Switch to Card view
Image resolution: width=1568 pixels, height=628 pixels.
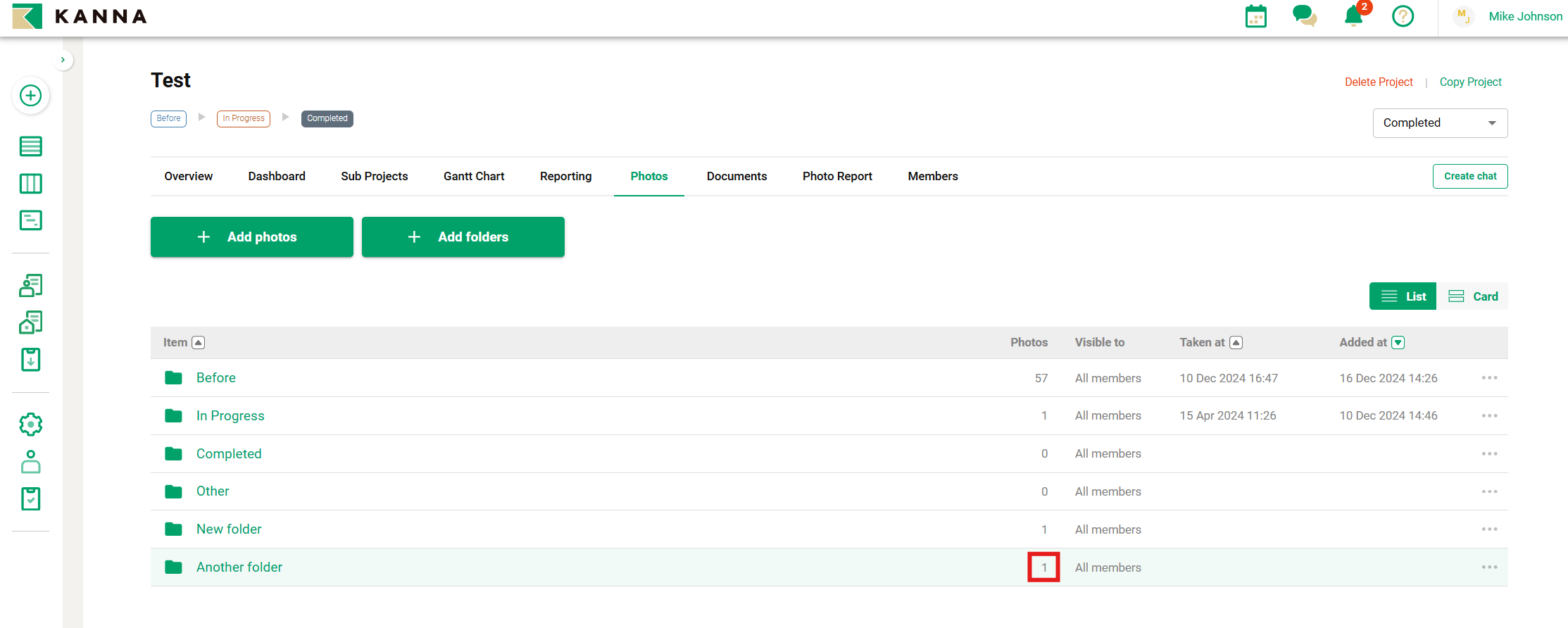coord(1473,296)
